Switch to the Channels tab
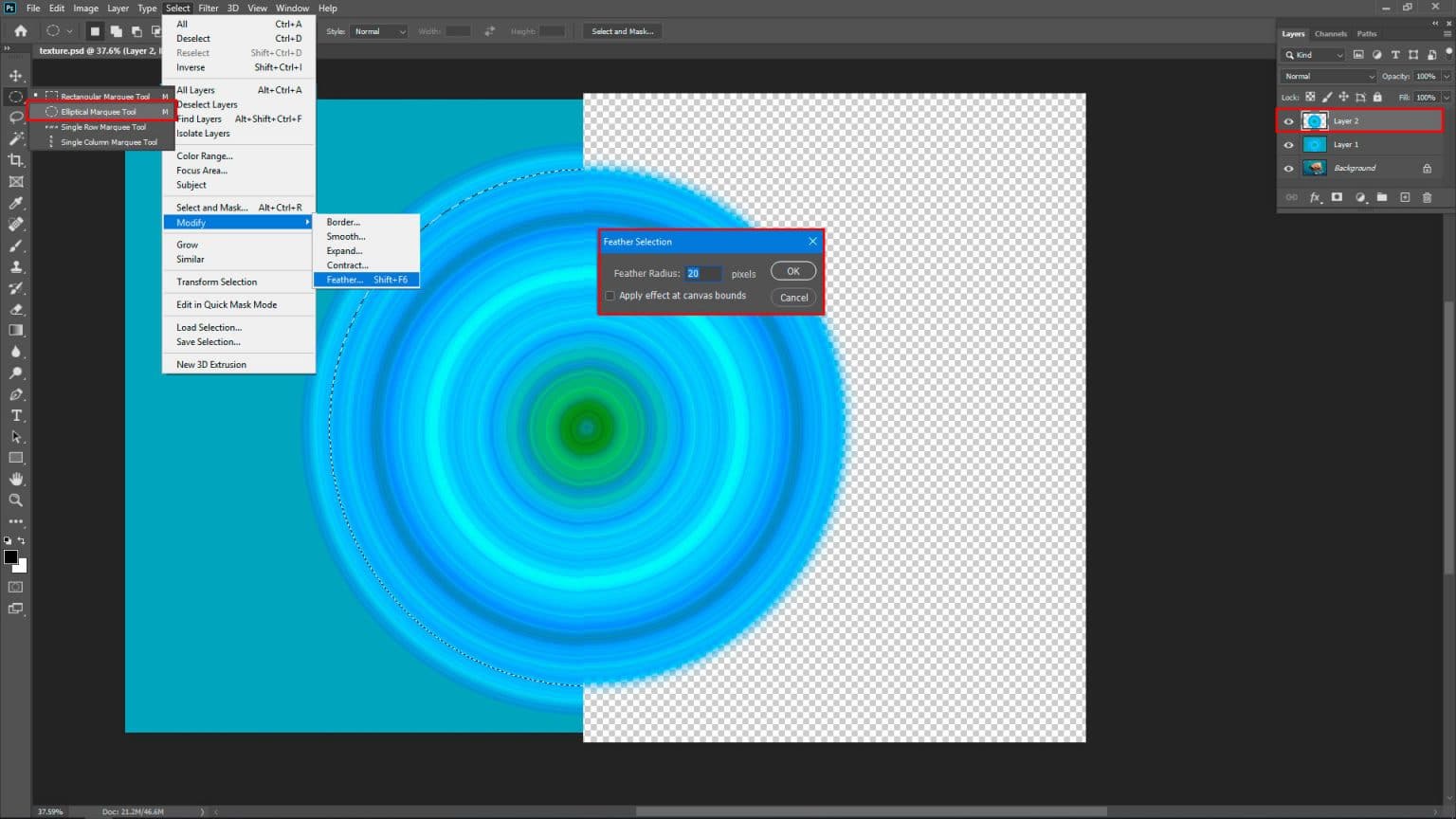Viewport: 1456px width, 819px height. (x=1330, y=33)
